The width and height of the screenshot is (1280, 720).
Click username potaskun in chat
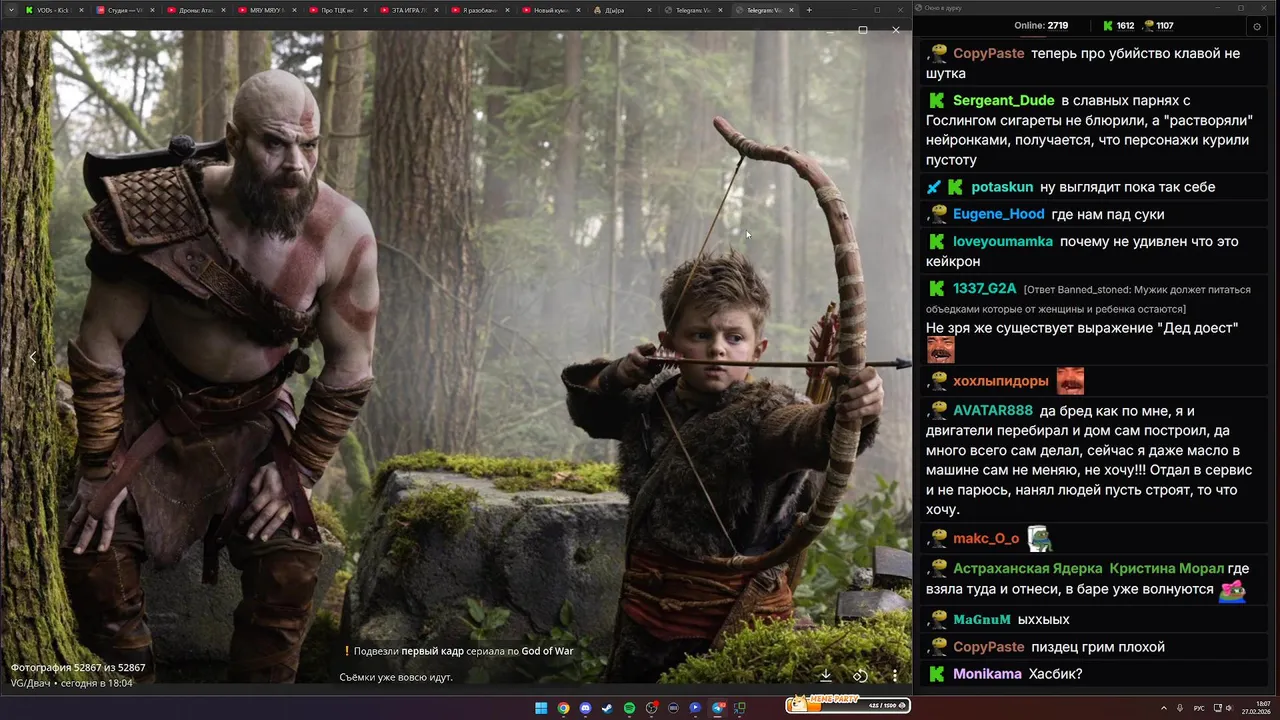[1002, 187]
